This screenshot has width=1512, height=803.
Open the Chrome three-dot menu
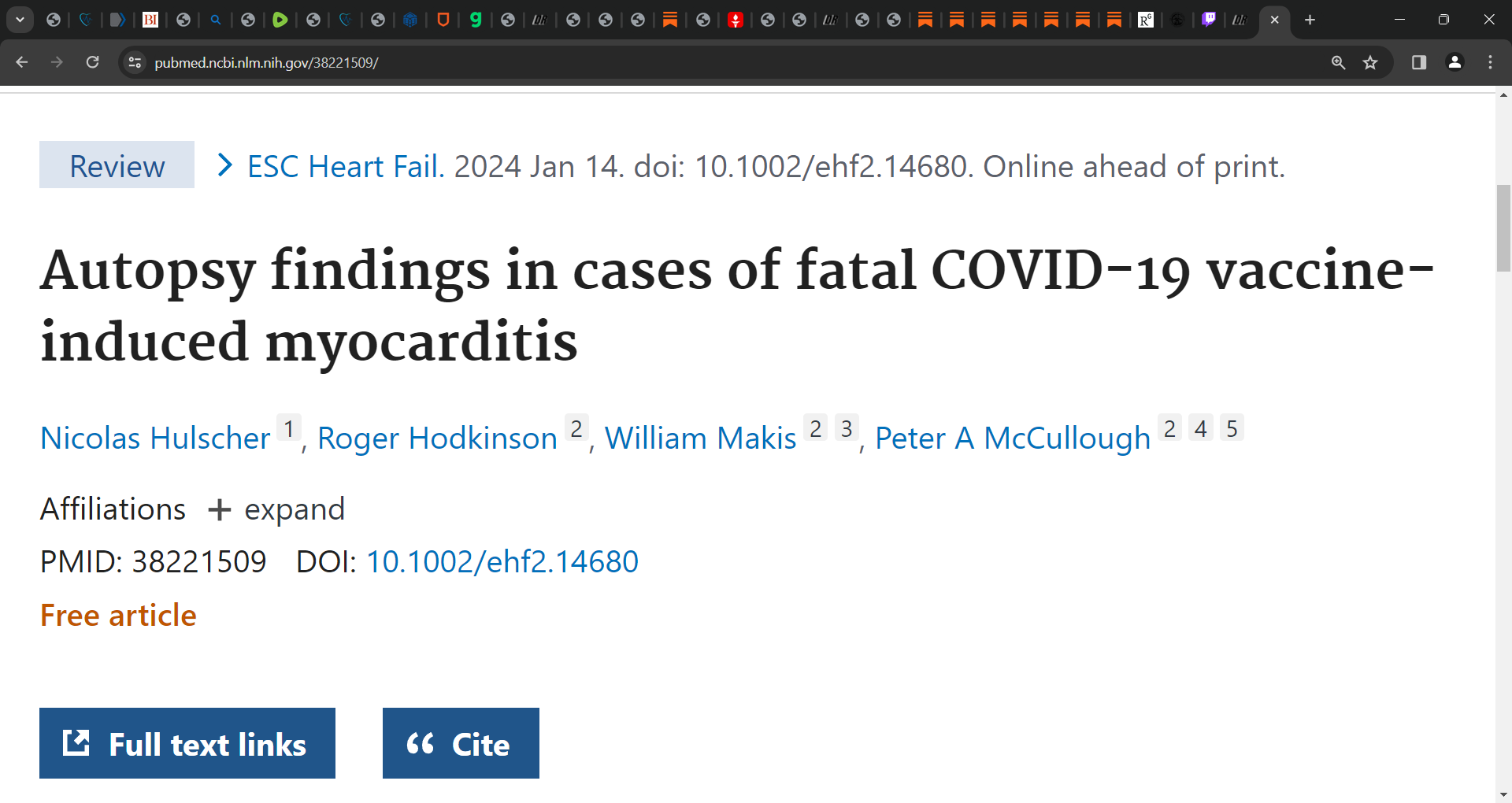1490,62
